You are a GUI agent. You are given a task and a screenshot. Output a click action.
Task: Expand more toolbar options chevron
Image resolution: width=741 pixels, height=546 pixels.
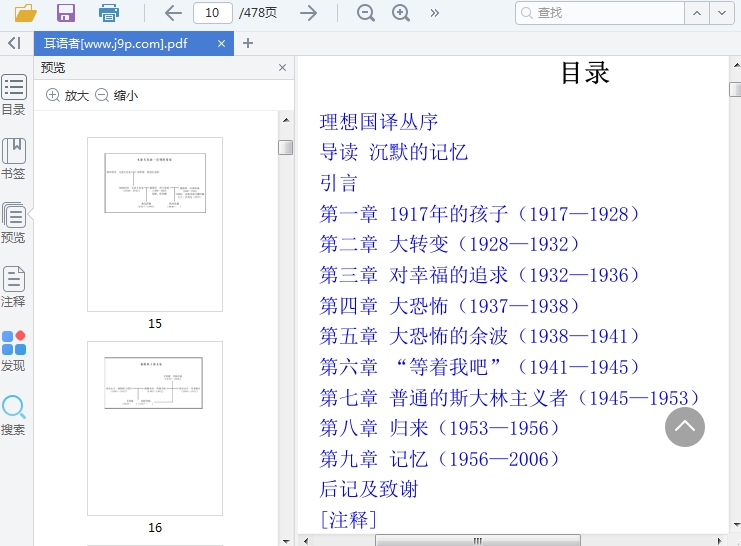434,13
